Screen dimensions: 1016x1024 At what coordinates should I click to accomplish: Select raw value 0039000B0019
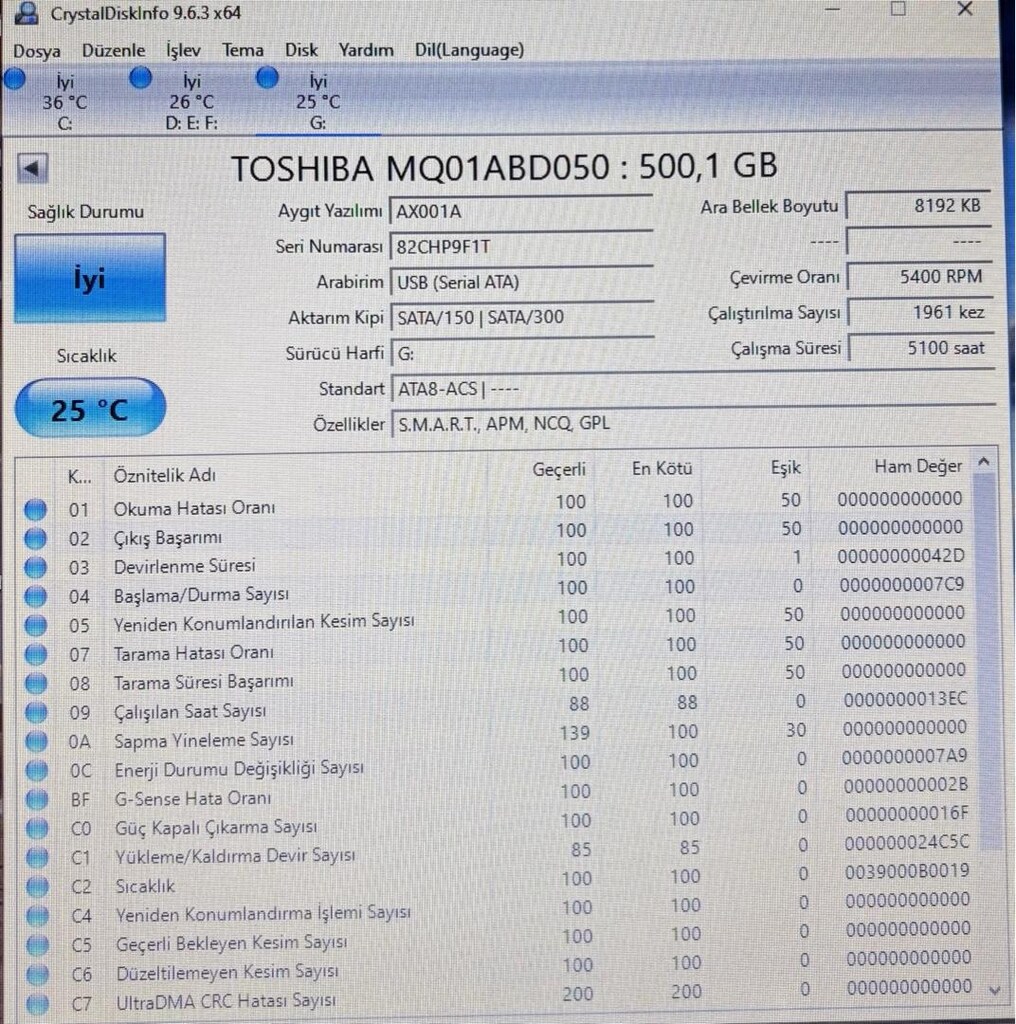pos(907,871)
